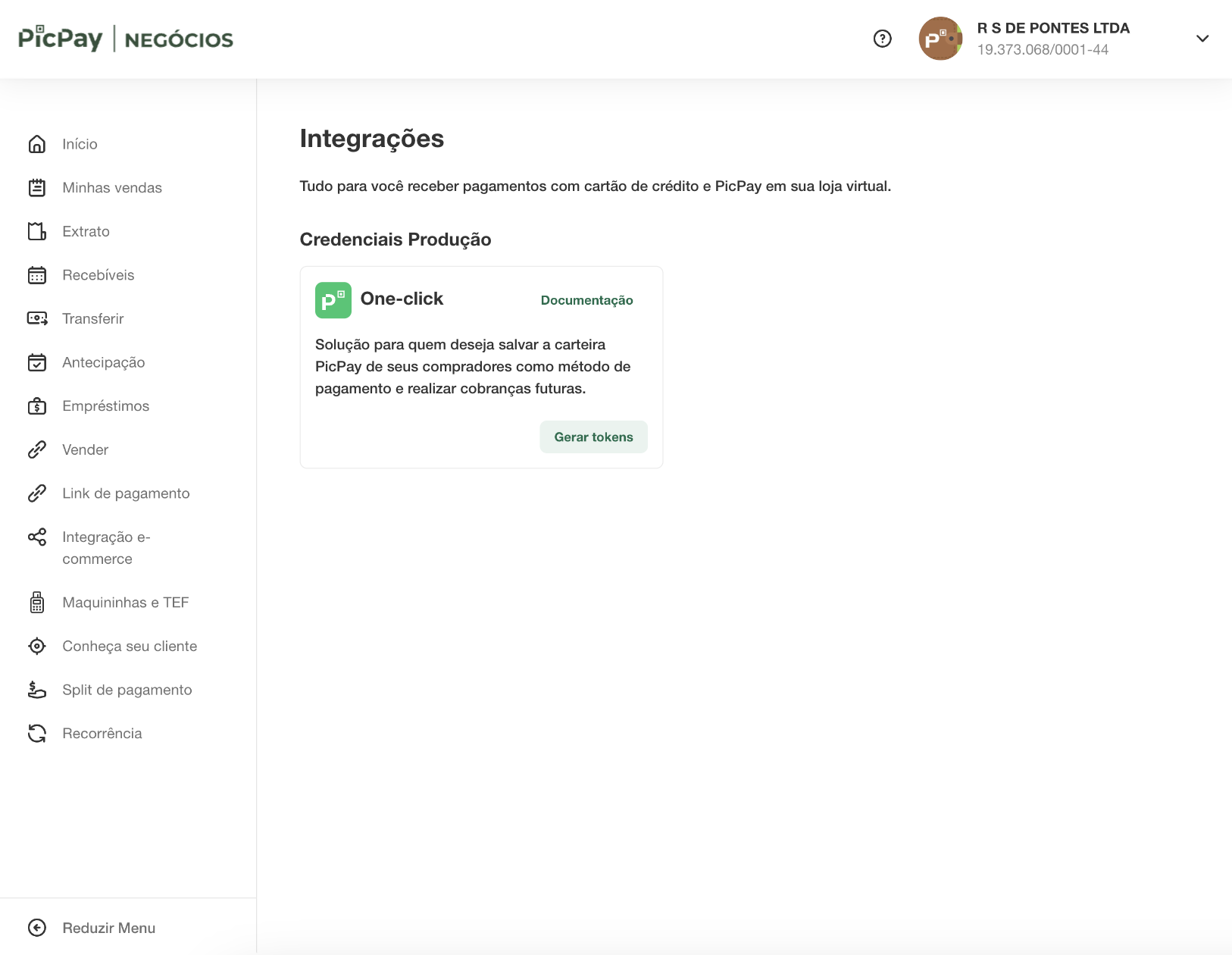The image size is (1232, 955).
Task: Click the Recebíveis calendar icon
Action: pyautogui.click(x=37, y=275)
